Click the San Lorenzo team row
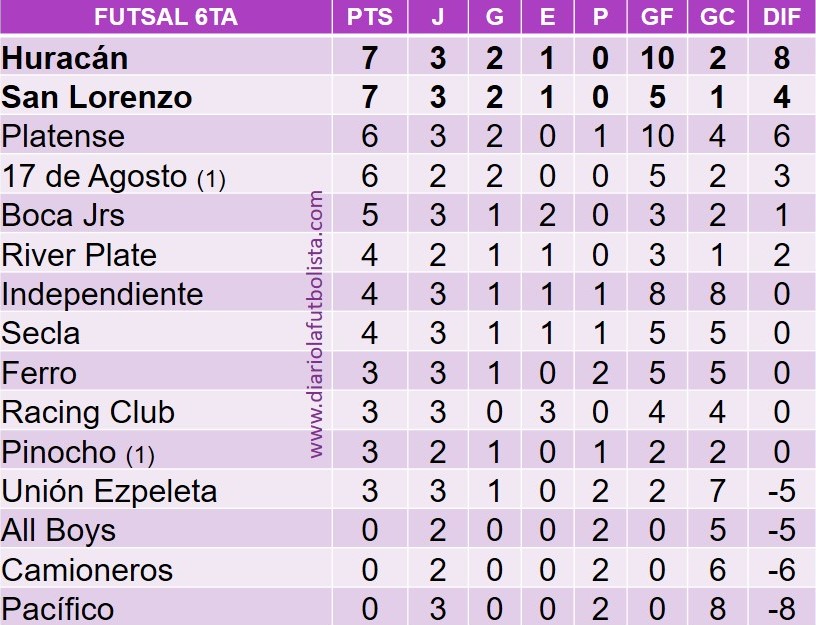The image size is (816, 625). (x=97, y=97)
